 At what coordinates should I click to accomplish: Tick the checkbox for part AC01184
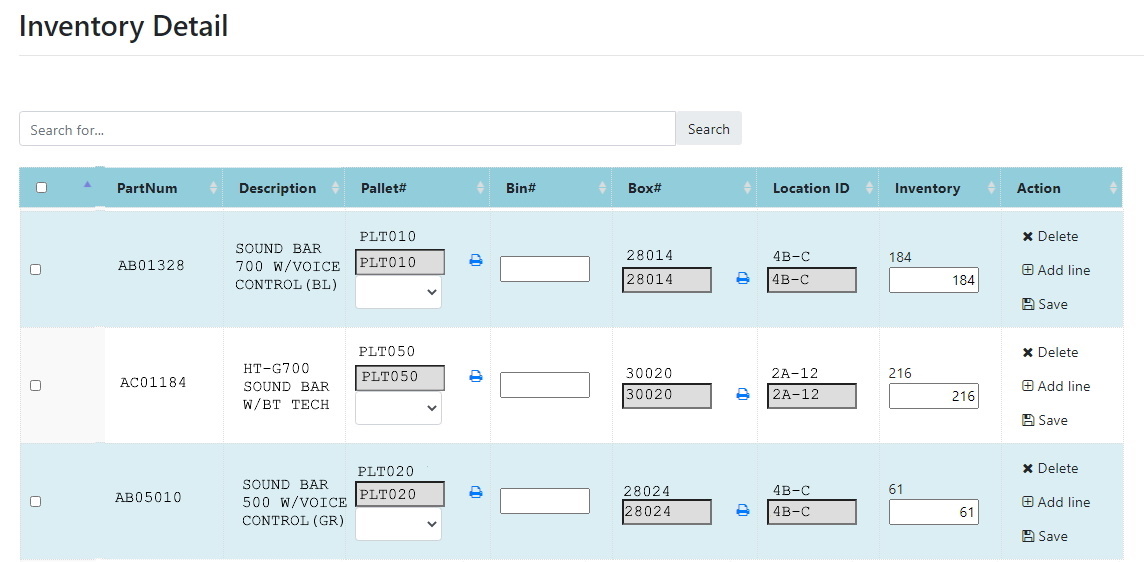click(35, 385)
